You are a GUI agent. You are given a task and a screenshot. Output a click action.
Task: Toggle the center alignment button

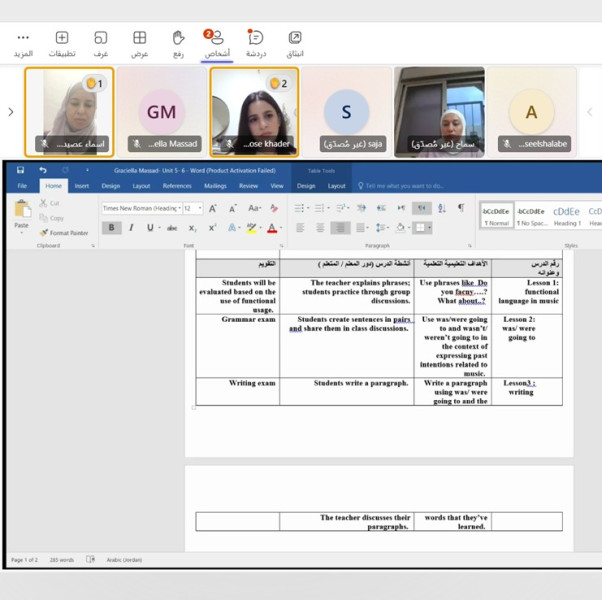pyautogui.click(x=320, y=228)
